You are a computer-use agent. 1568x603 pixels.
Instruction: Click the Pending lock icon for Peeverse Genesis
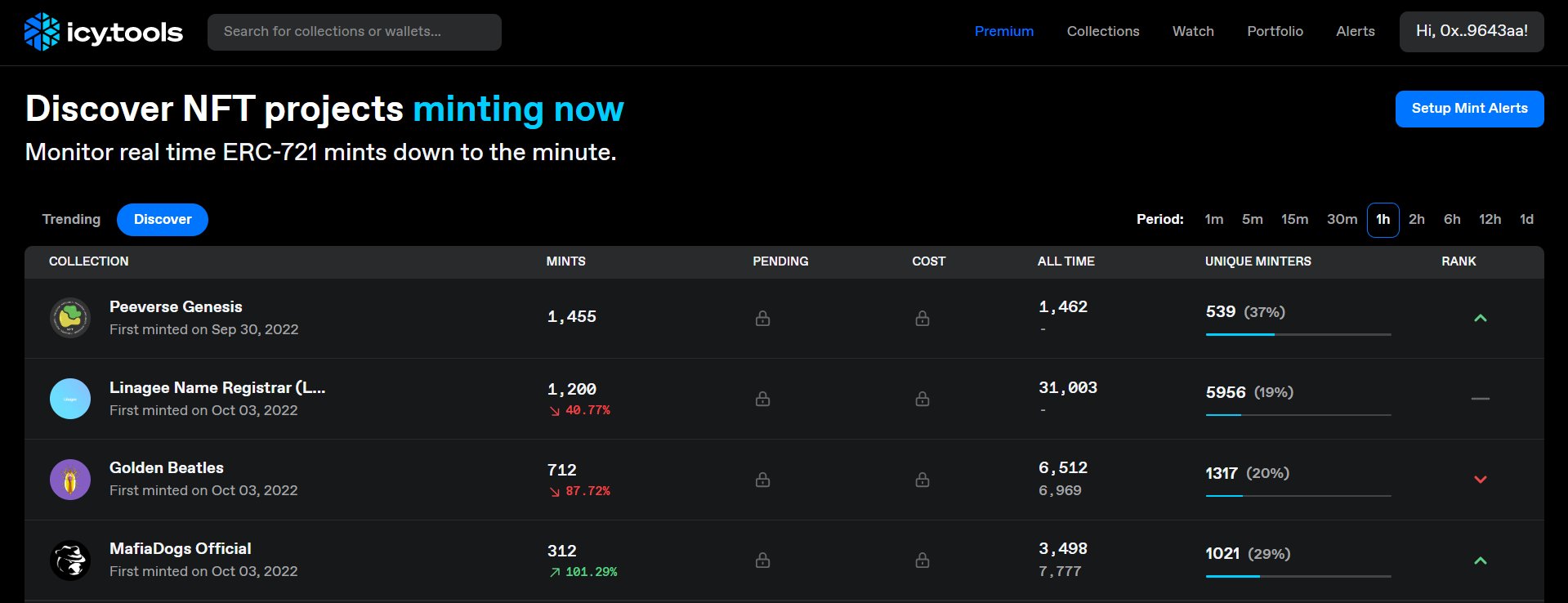(x=762, y=318)
